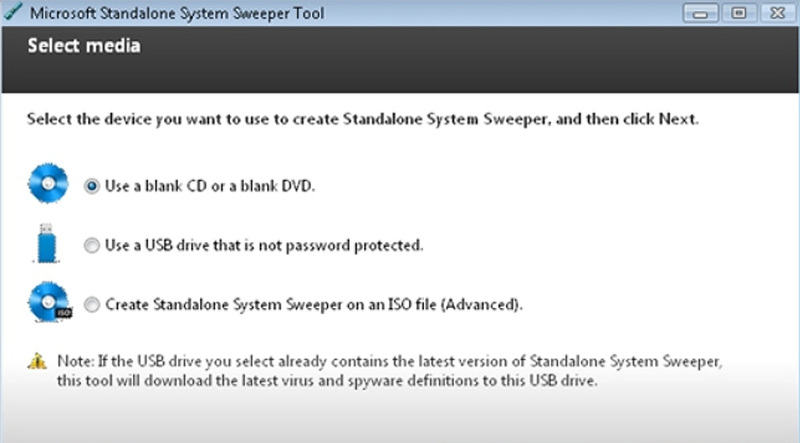The height and width of the screenshot is (443, 800).
Task: Open the System Sweeper title bar app icon
Action: pyautogui.click(x=12, y=12)
